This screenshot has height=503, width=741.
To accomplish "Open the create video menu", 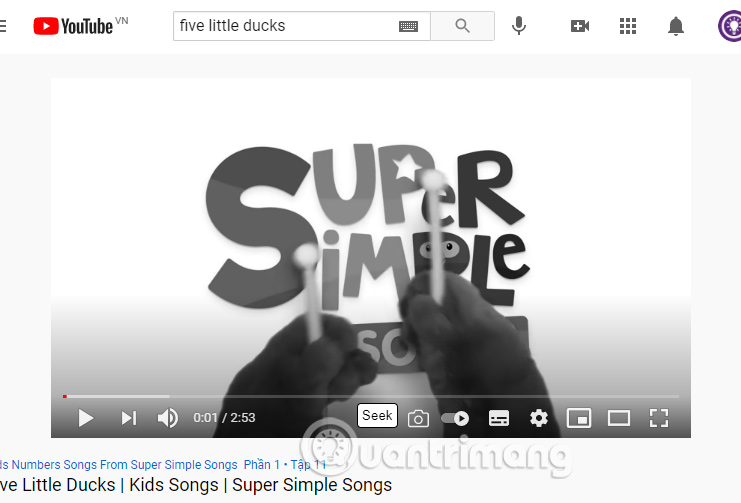I will tap(580, 26).
